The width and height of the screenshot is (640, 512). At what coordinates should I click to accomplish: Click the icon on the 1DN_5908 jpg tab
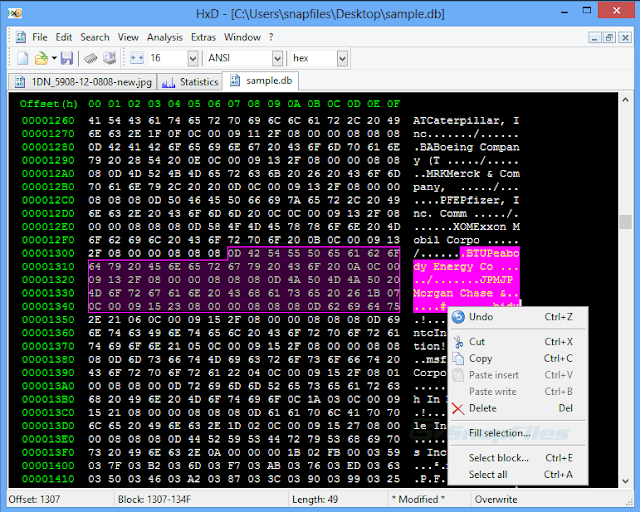coord(20,82)
